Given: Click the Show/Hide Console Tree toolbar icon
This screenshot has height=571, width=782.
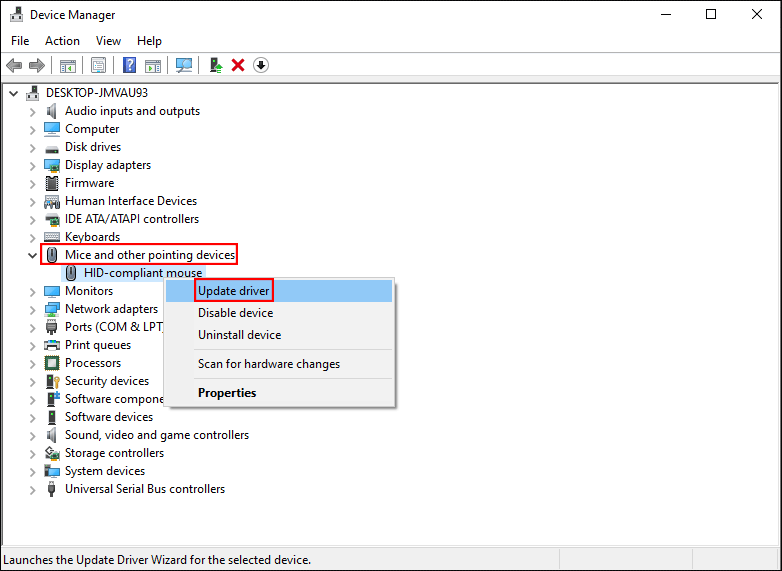Looking at the screenshot, I should click(x=68, y=65).
